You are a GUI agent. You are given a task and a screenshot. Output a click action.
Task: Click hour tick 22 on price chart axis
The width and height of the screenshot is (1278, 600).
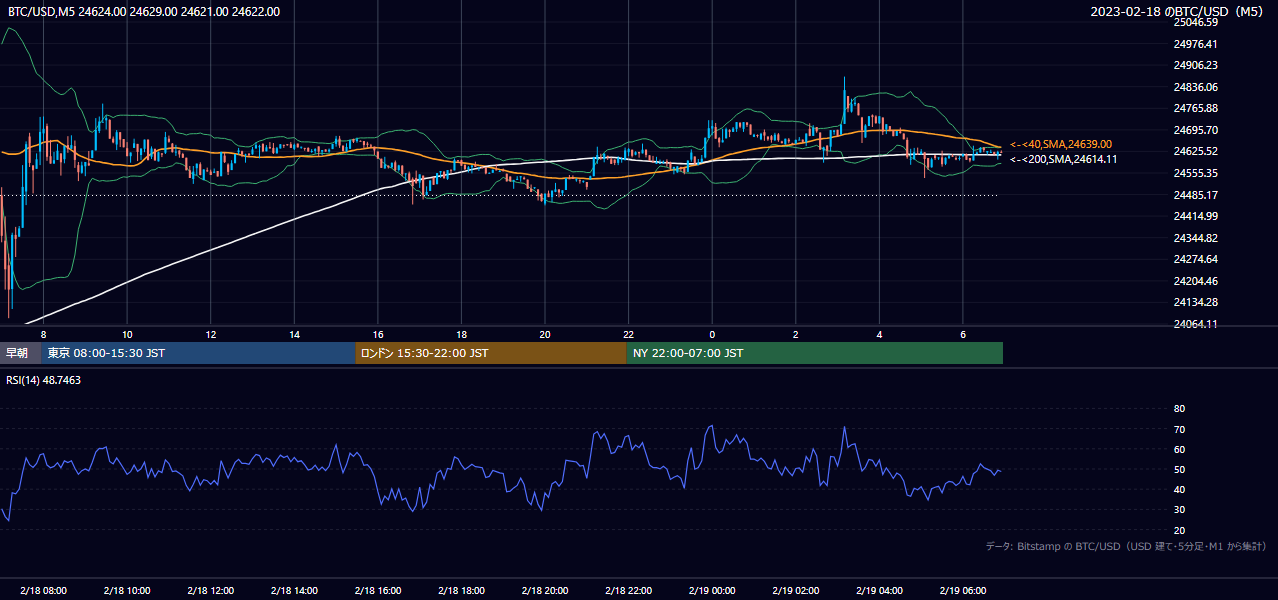[x=628, y=334]
